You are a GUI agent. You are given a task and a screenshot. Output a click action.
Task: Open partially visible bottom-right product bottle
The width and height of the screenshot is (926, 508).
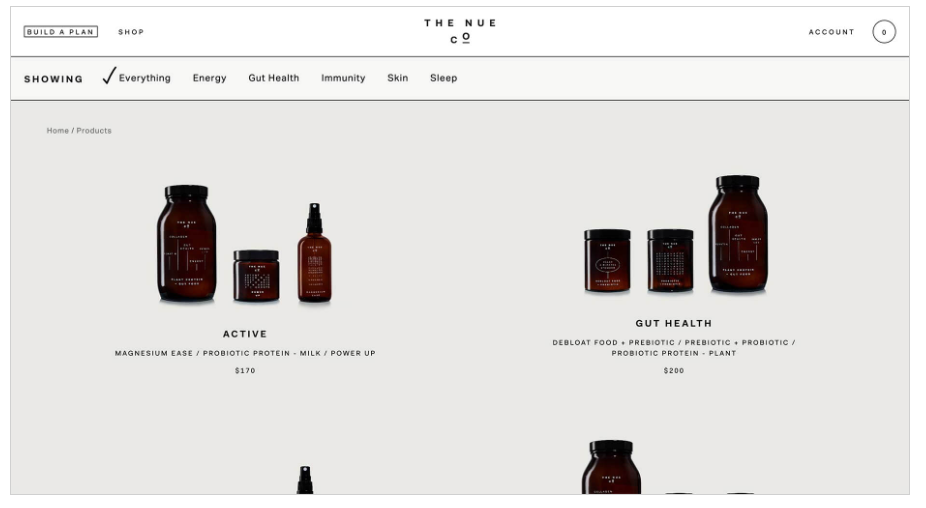click(x=611, y=467)
